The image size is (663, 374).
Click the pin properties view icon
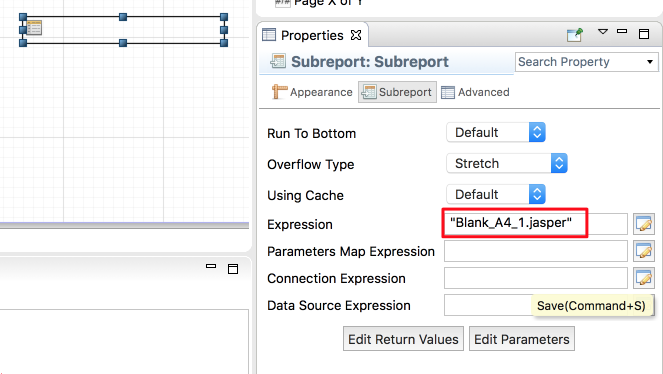[x=575, y=35]
